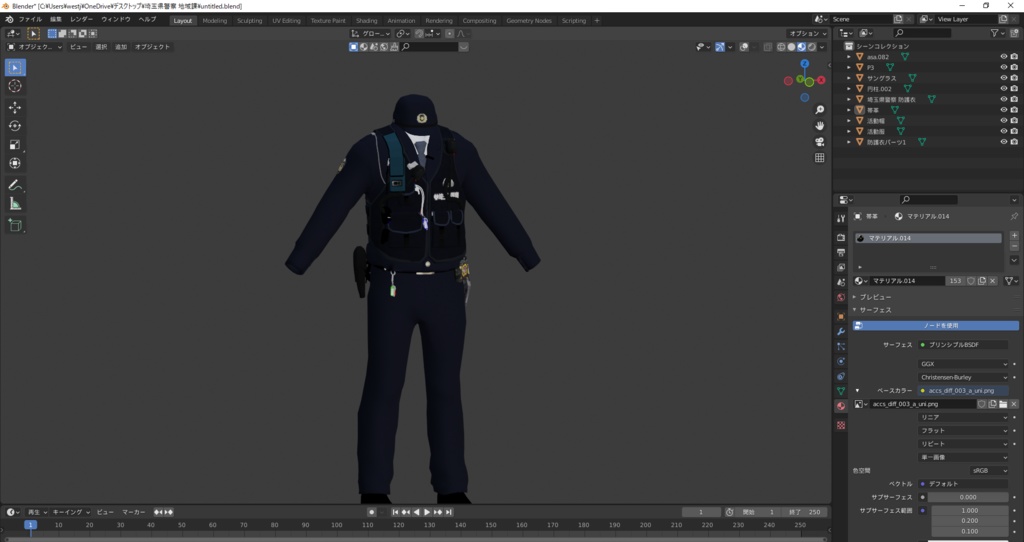Adjust the サブサーフェス value slider

968,497
